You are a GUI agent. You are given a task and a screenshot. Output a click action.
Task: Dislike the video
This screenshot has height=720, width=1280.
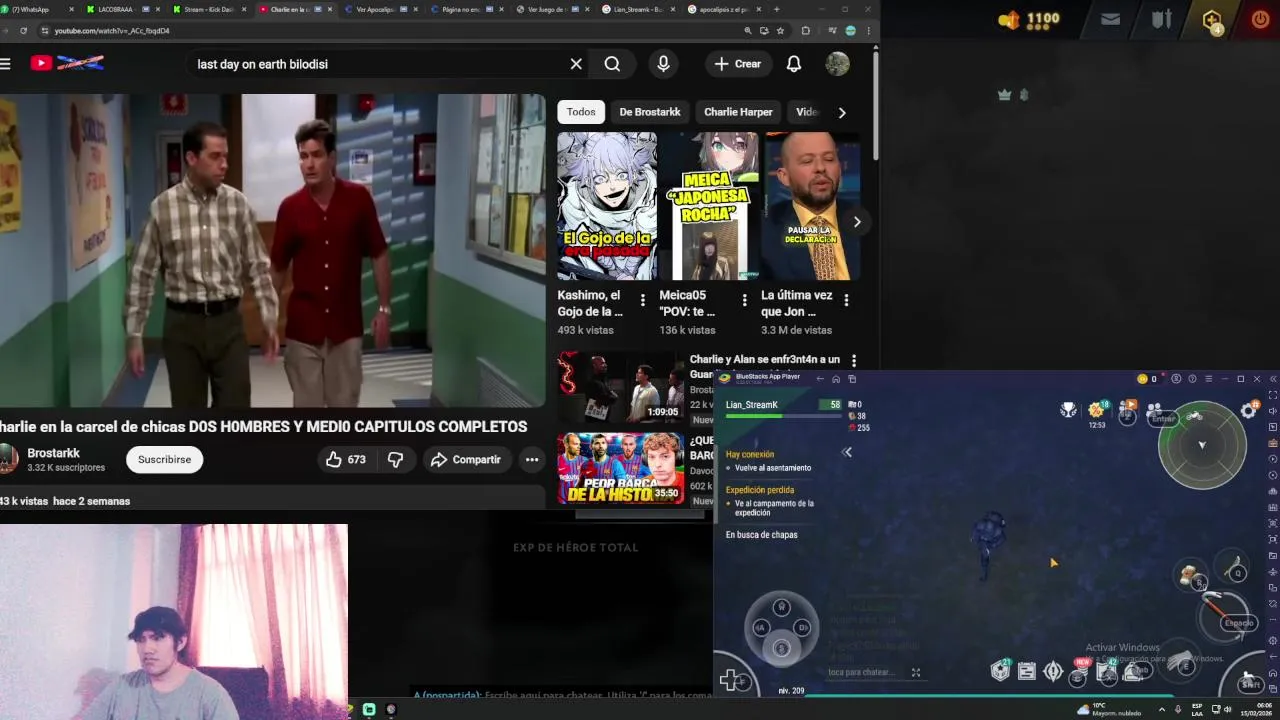(395, 459)
